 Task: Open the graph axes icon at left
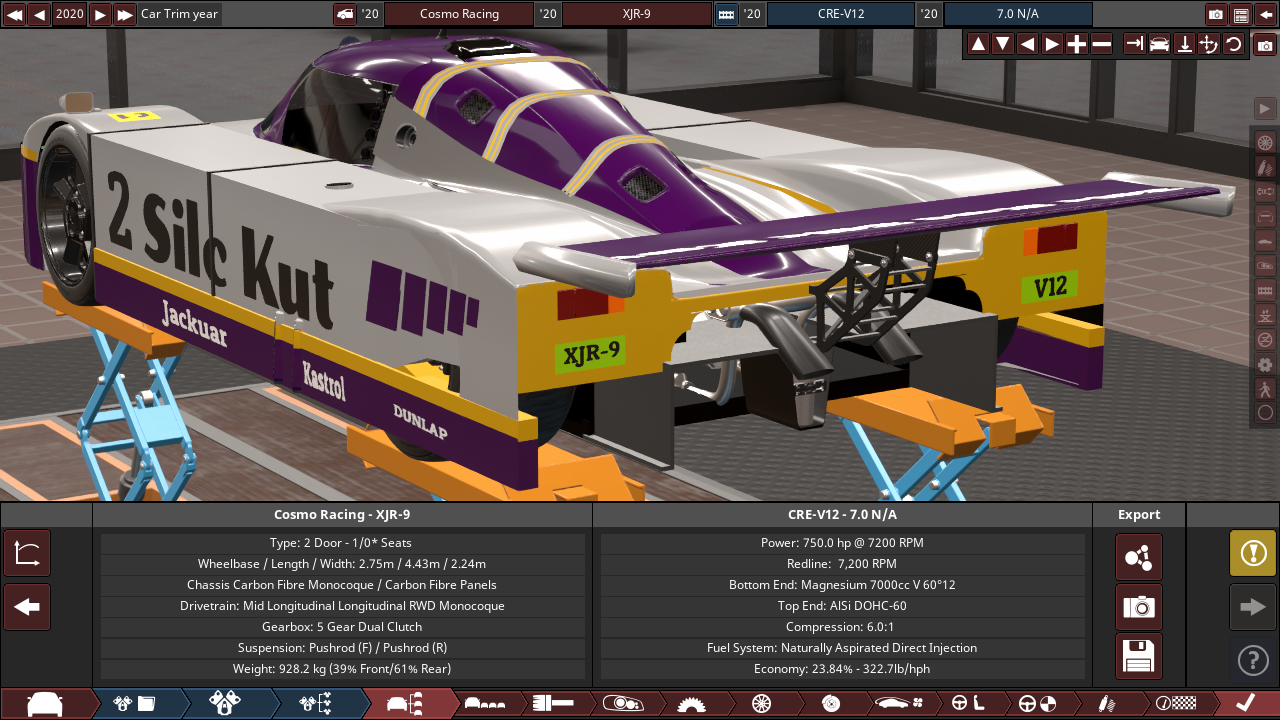pyautogui.click(x=27, y=553)
